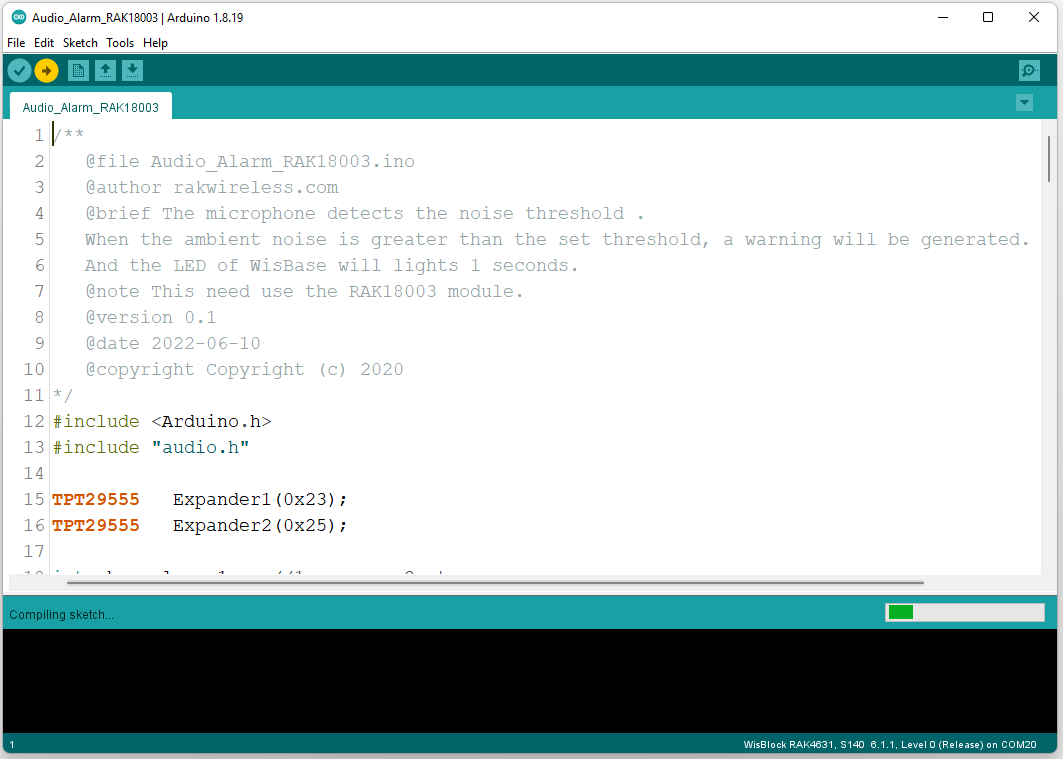Image resolution: width=1063 pixels, height=759 pixels.
Task: Click TPT29555 keyword on line 16
Action: [x=96, y=525]
